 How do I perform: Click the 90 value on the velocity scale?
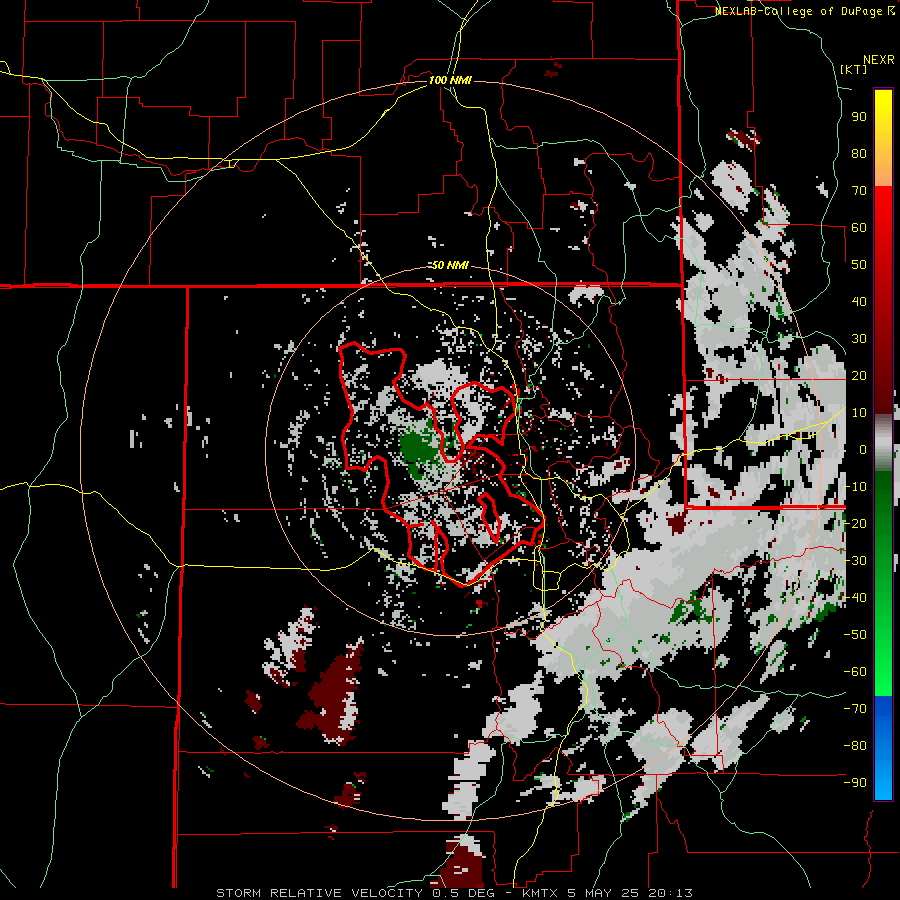tap(859, 117)
